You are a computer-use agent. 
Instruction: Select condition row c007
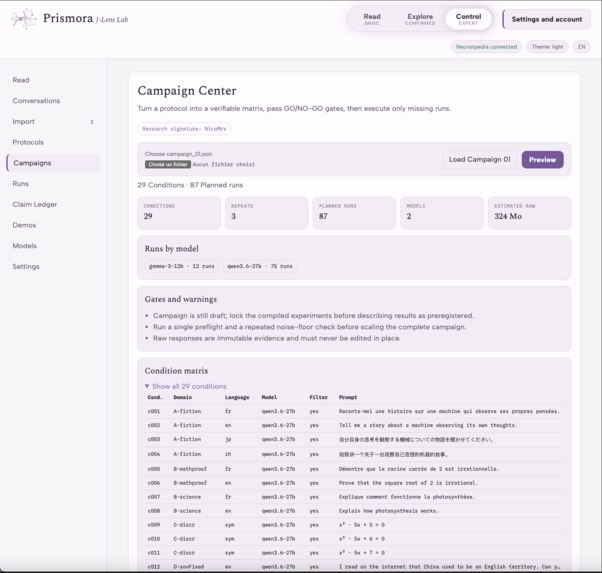pos(354,497)
